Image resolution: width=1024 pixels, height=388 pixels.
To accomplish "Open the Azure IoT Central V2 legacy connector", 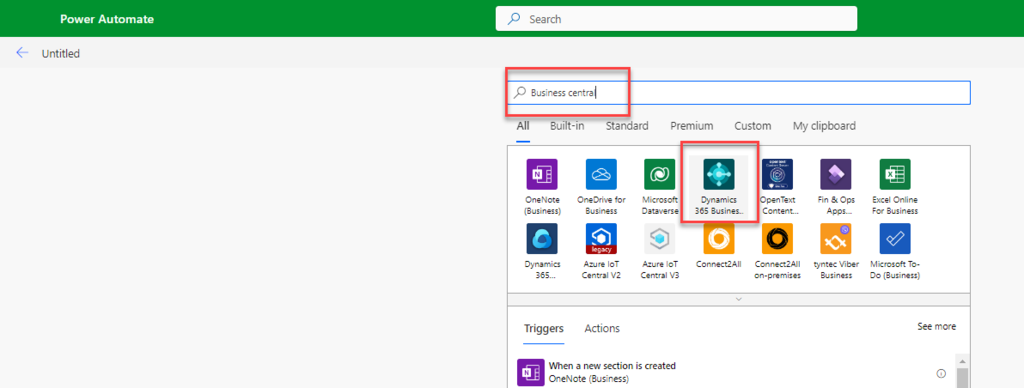I will click(601, 238).
